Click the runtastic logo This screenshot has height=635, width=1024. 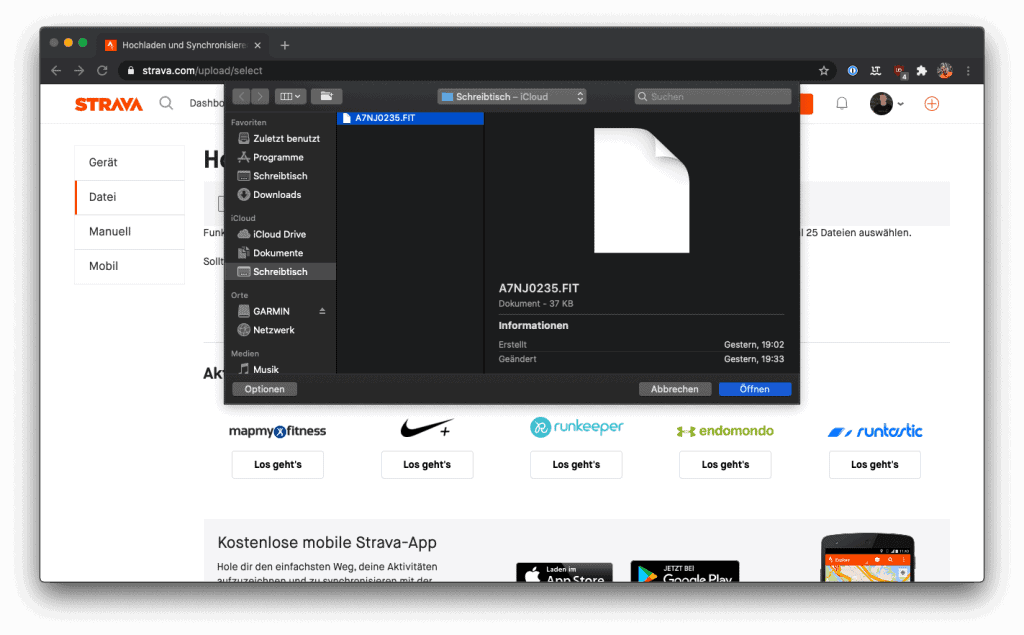point(875,431)
